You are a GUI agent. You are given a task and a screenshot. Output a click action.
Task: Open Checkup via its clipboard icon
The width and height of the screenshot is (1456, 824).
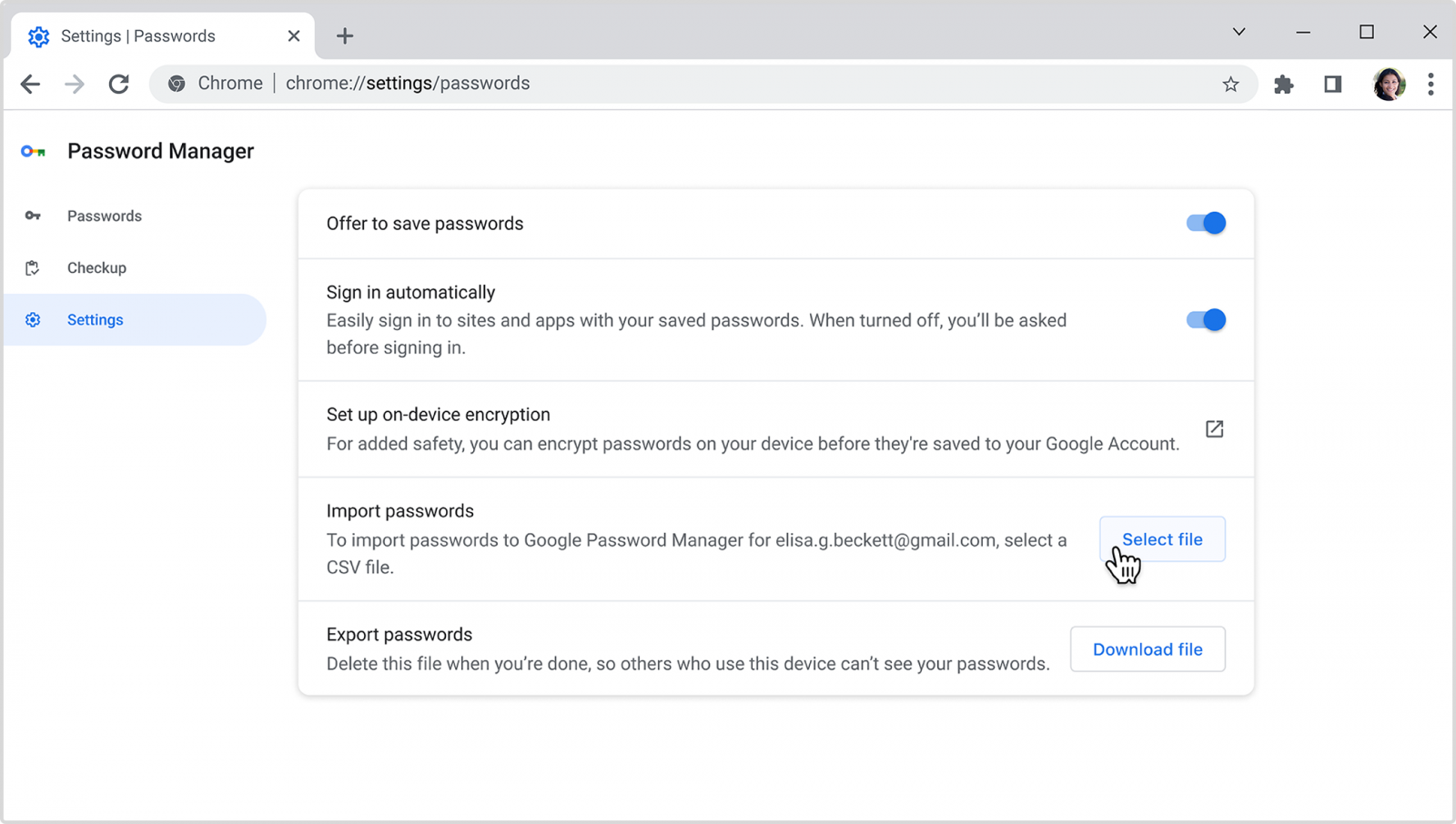pyautogui.click(x=33, y=267)
